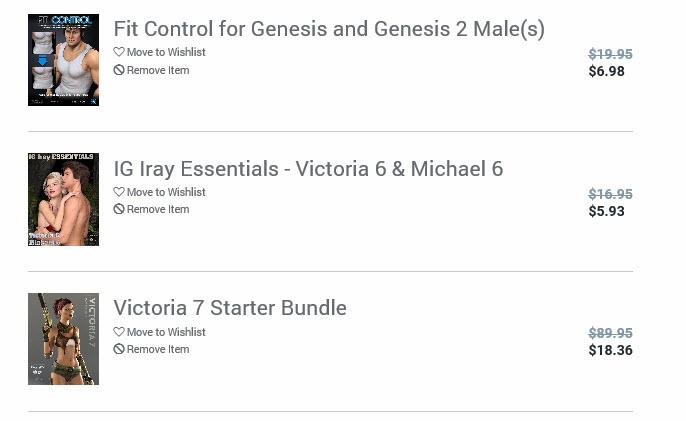Click the Victoria 7 Starter Bundle thumbnail

[x=63, y=339]
